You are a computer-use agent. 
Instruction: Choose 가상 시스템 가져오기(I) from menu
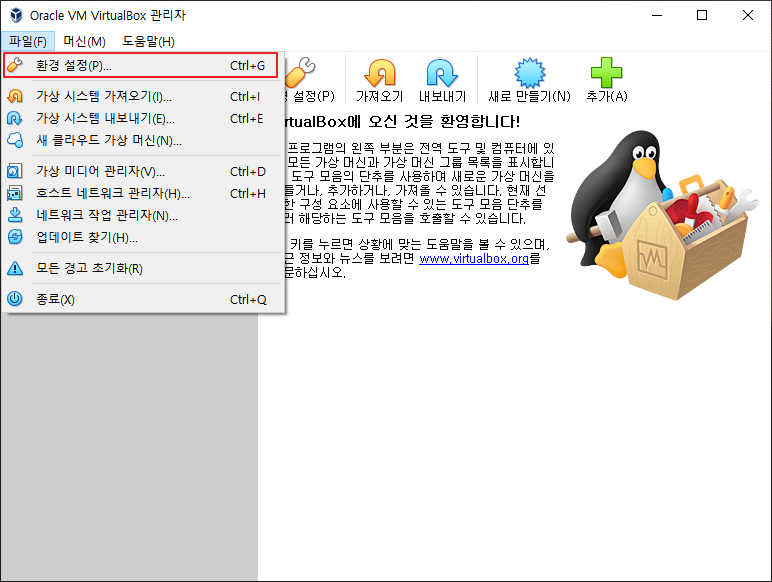tap(143, 96)
